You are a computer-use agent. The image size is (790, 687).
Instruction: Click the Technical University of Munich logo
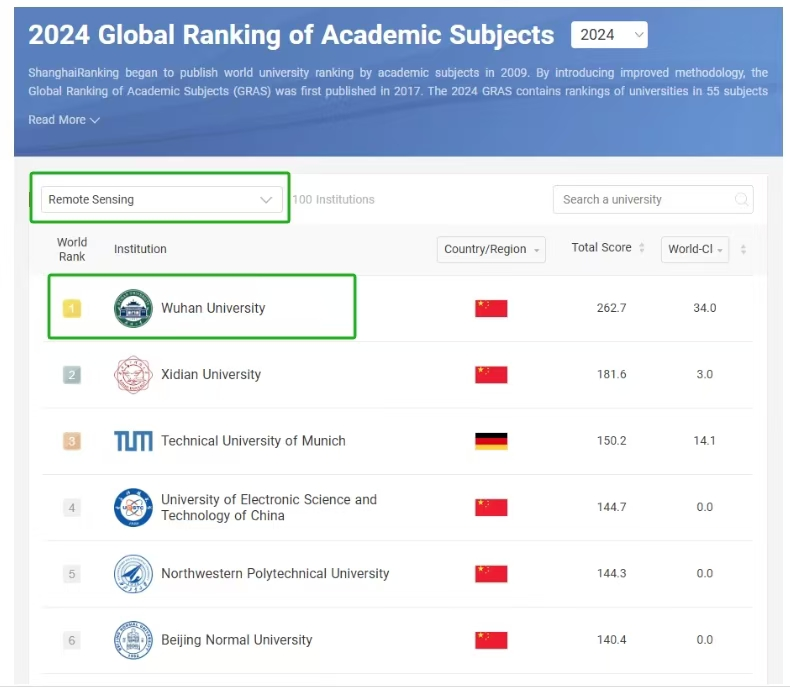point(133,441)
